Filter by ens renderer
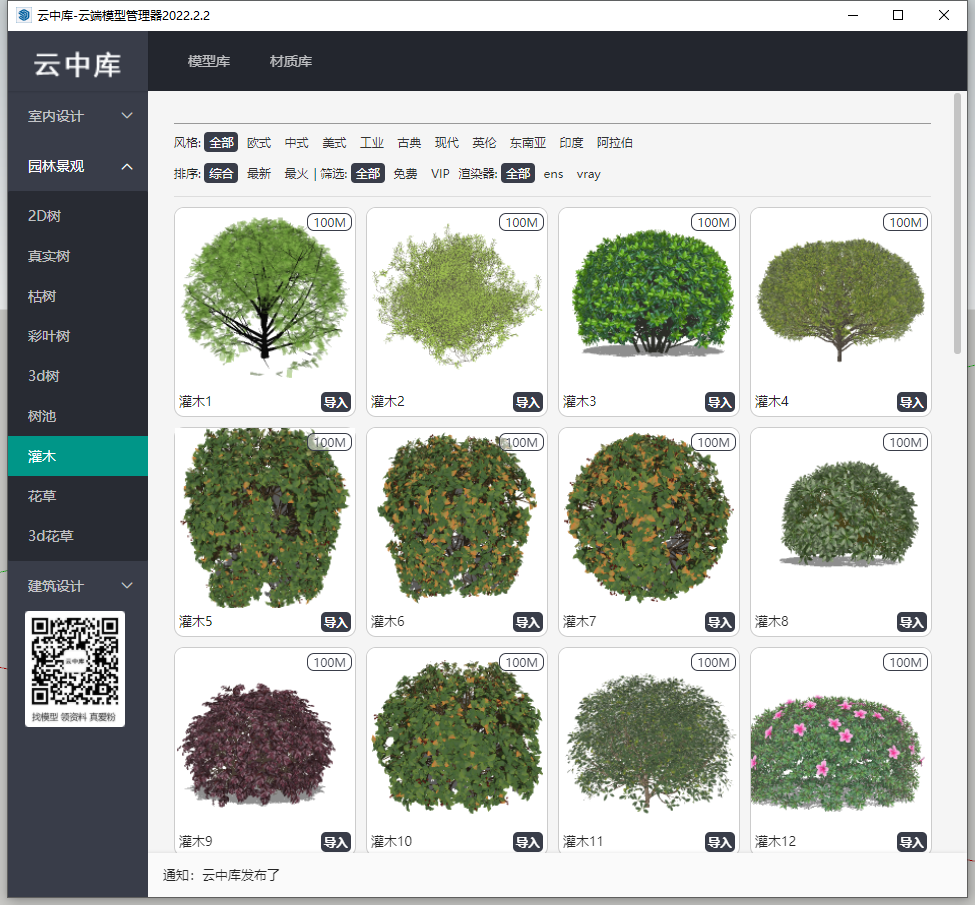This screenshot has width=975, height=905. click(553, 174)
